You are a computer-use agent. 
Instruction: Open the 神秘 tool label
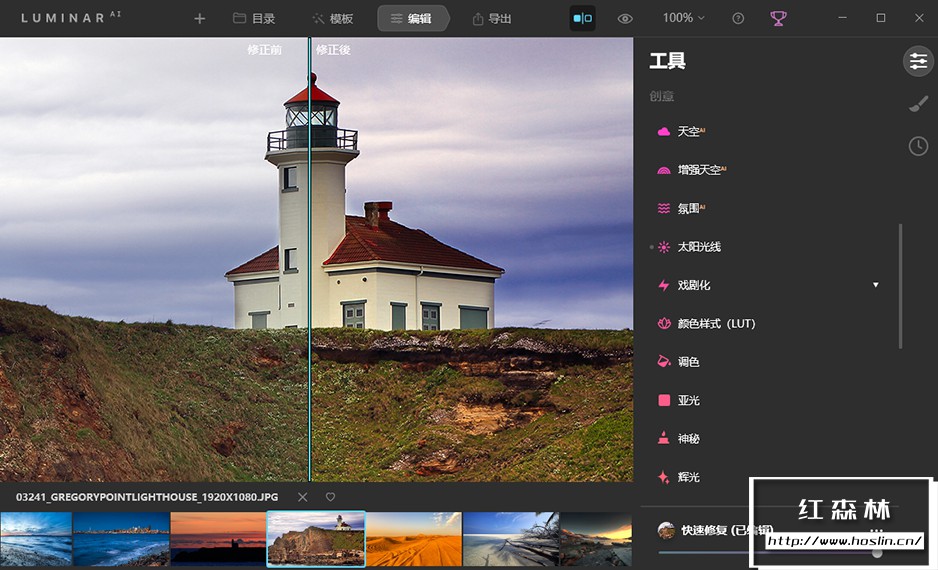pos(688,438)
